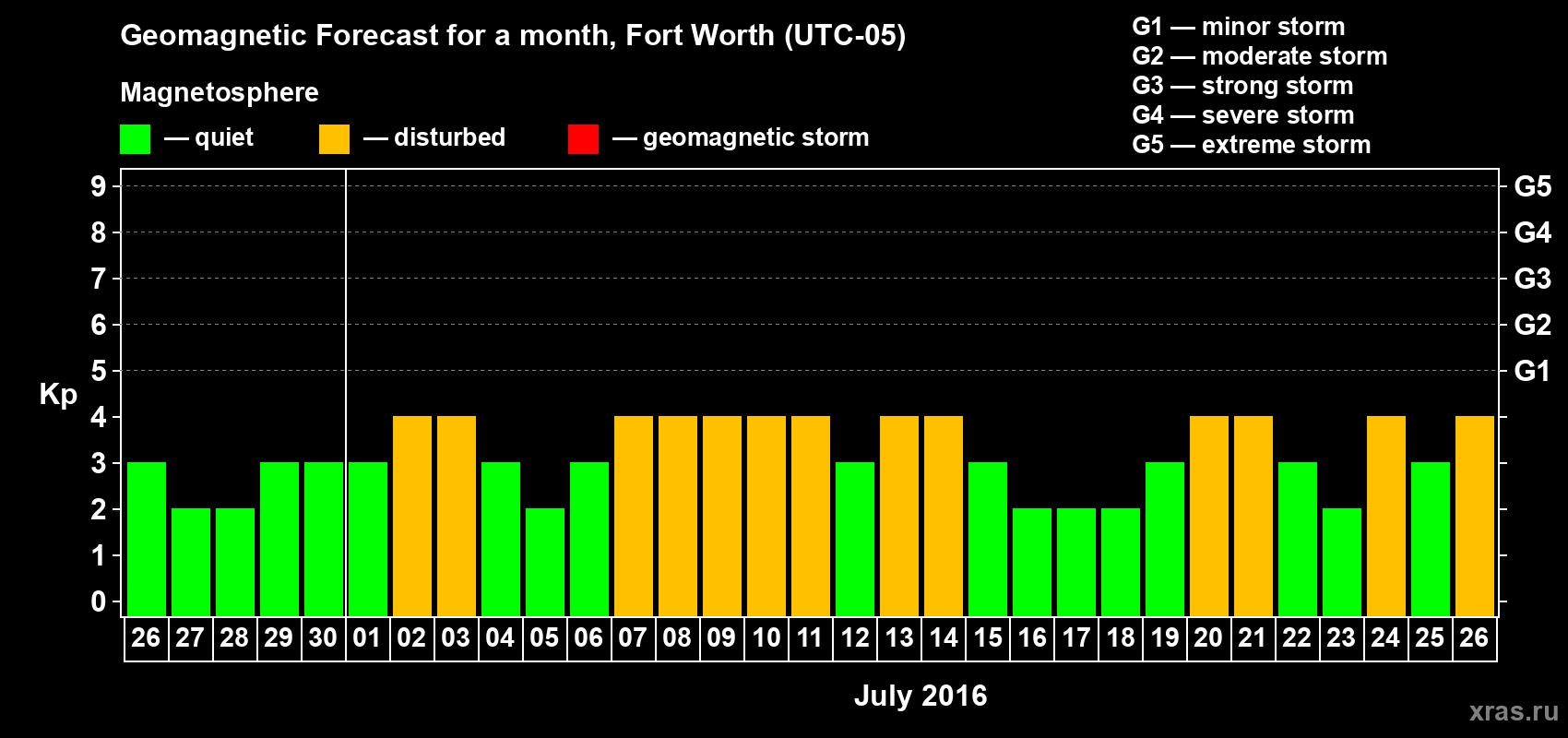This screenshot has width=1568, height=738.
Task: Click the green bar above date 17
Action: pos(1076,563)
